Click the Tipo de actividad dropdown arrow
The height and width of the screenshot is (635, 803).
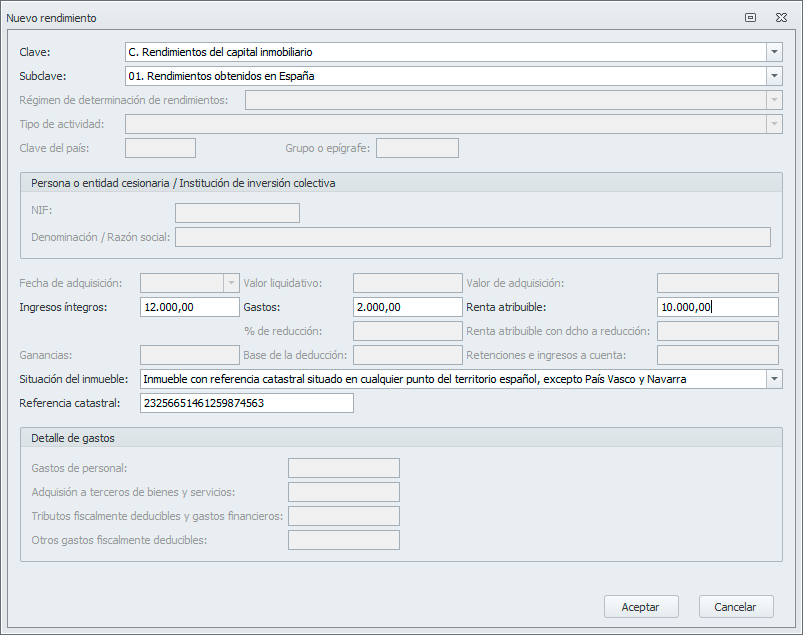(774, 124)
